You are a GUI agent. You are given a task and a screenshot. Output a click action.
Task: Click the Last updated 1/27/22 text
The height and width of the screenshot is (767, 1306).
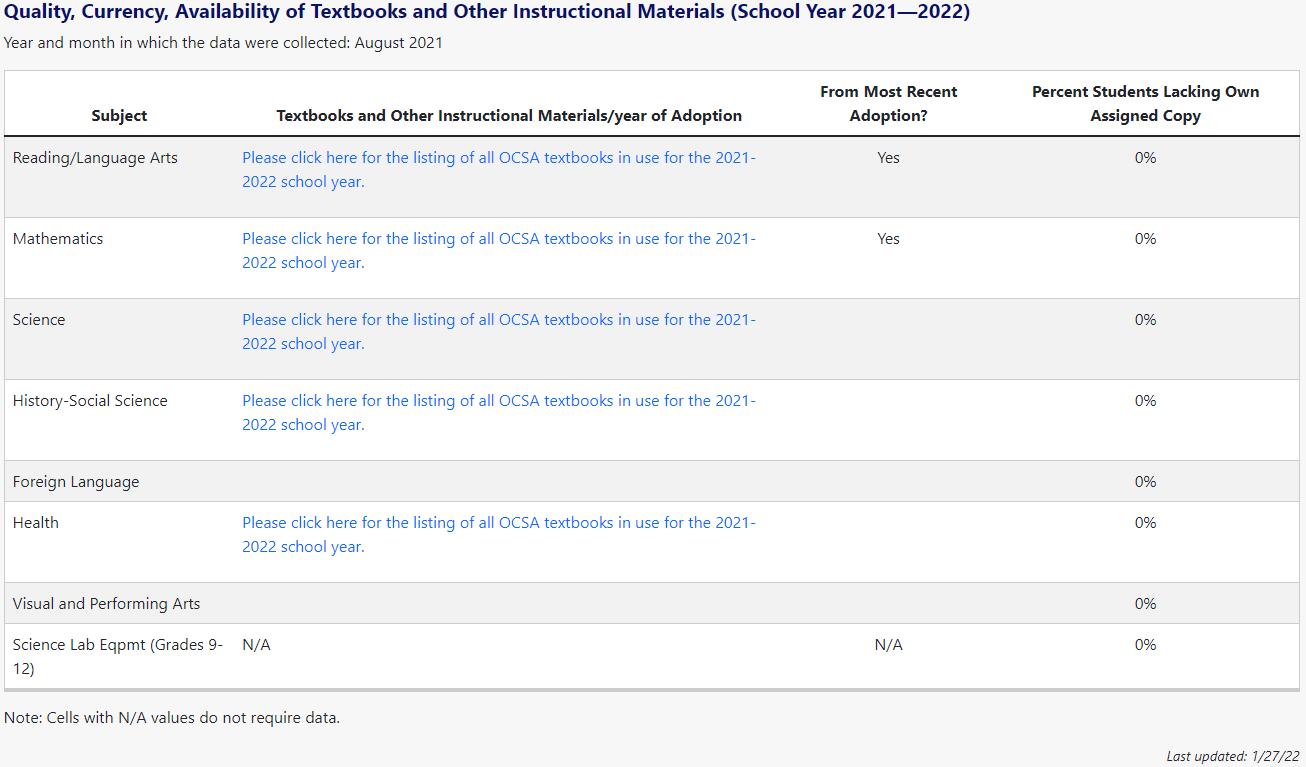click(x=1233, y=757)
